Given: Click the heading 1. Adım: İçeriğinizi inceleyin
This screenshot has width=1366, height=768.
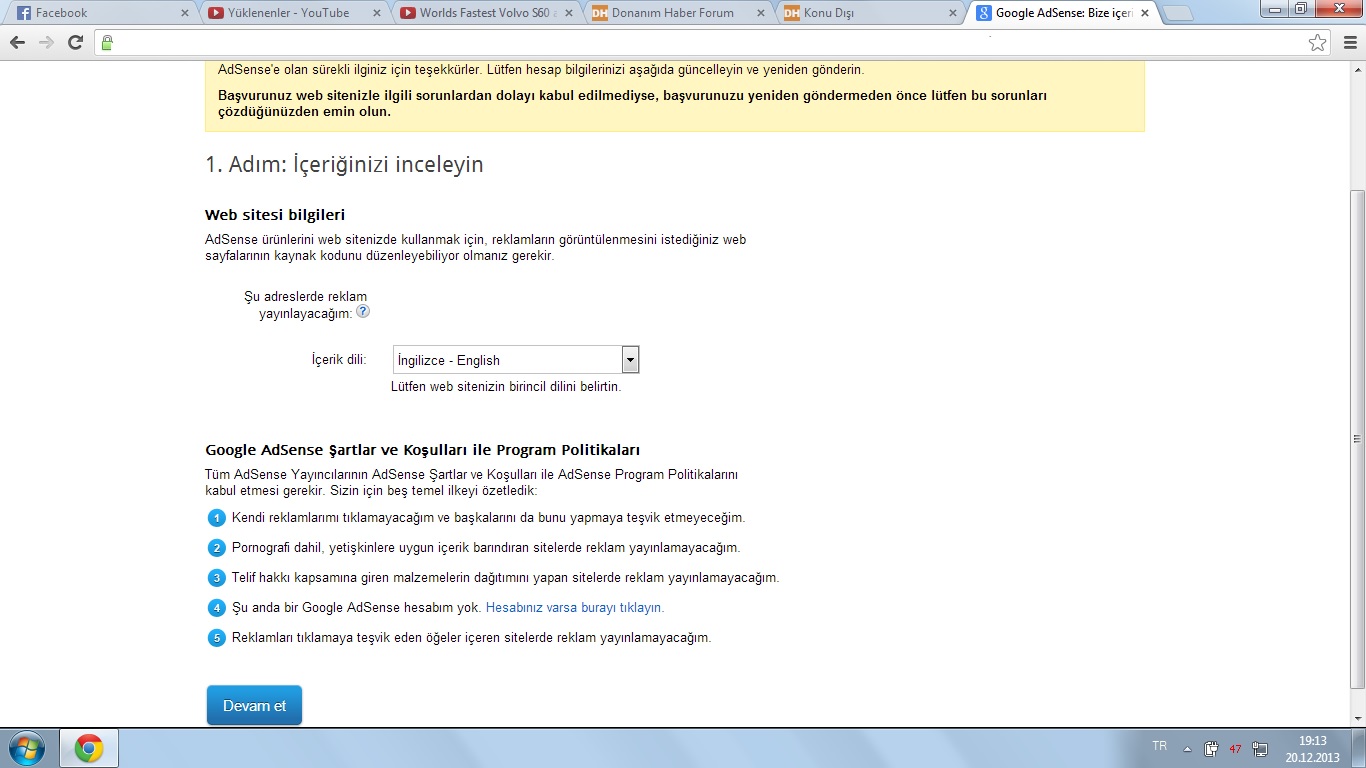Looking at the screenshot, I should pyautogui.click(x=344, y=165).
